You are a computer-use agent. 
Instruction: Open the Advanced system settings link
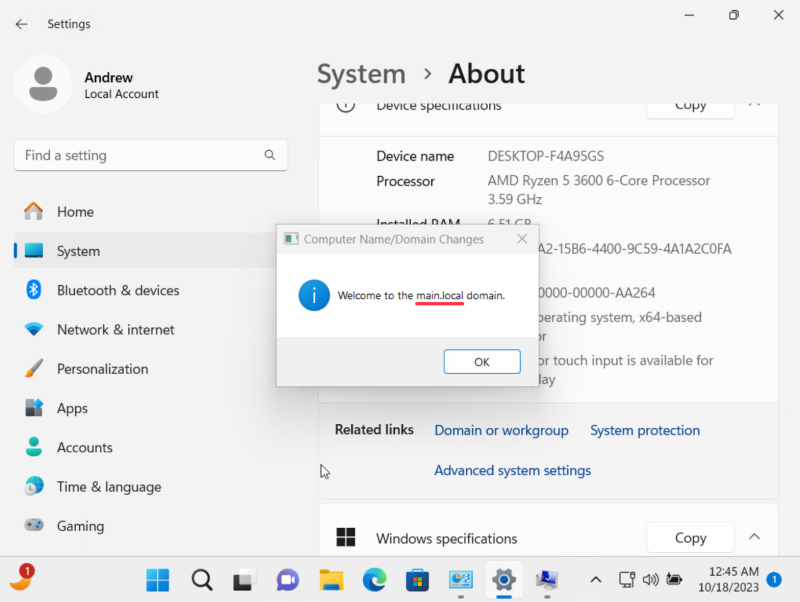[512, 470]
